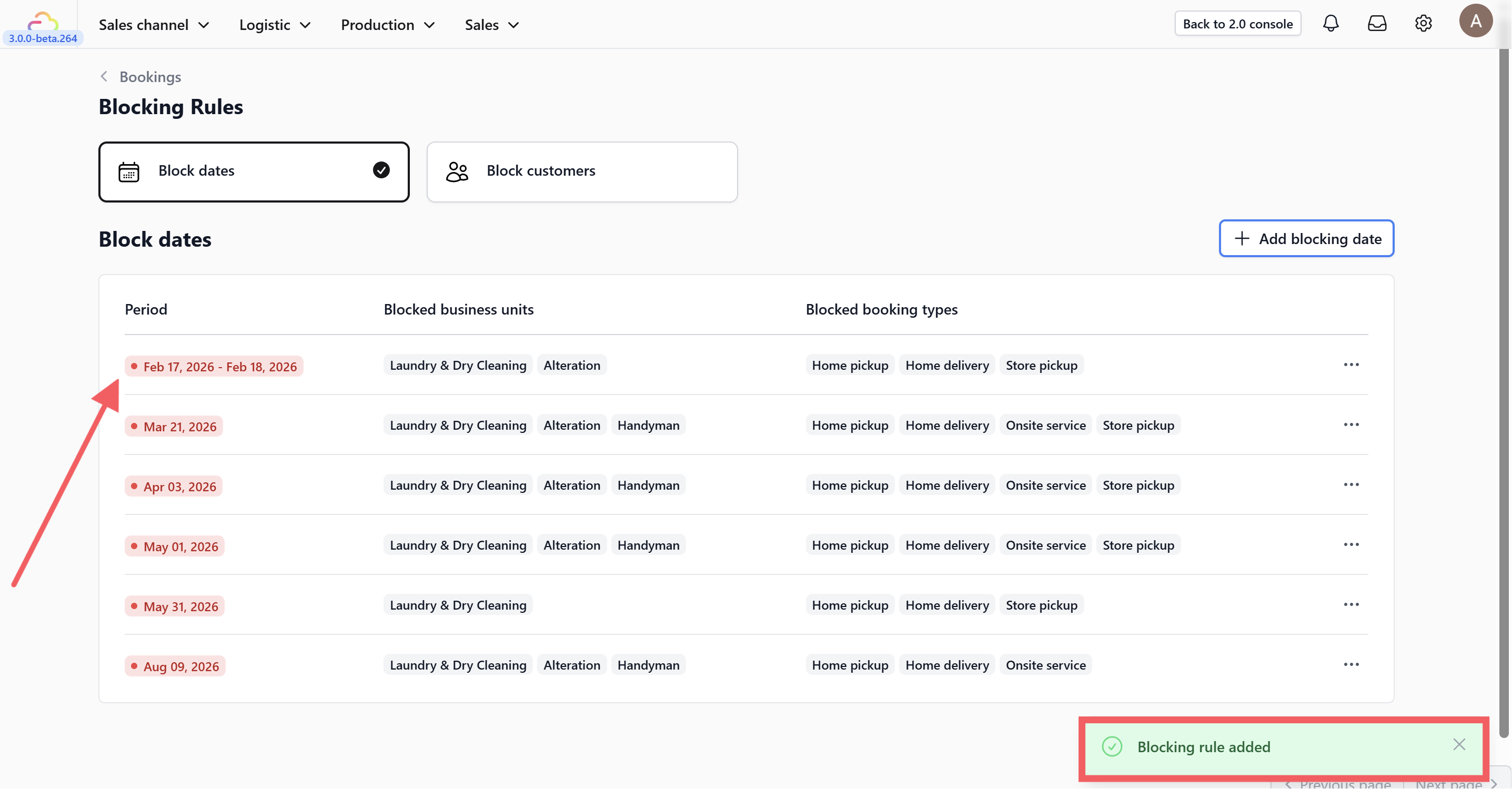1512x789 pixels.
Task: Click the Block dates checkmark indicator
Action: tap(381, 170)
